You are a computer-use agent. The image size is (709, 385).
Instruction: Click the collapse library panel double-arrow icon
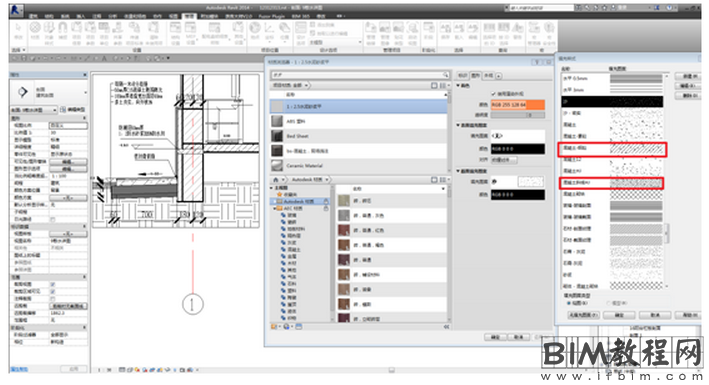[x=447, y=327]
